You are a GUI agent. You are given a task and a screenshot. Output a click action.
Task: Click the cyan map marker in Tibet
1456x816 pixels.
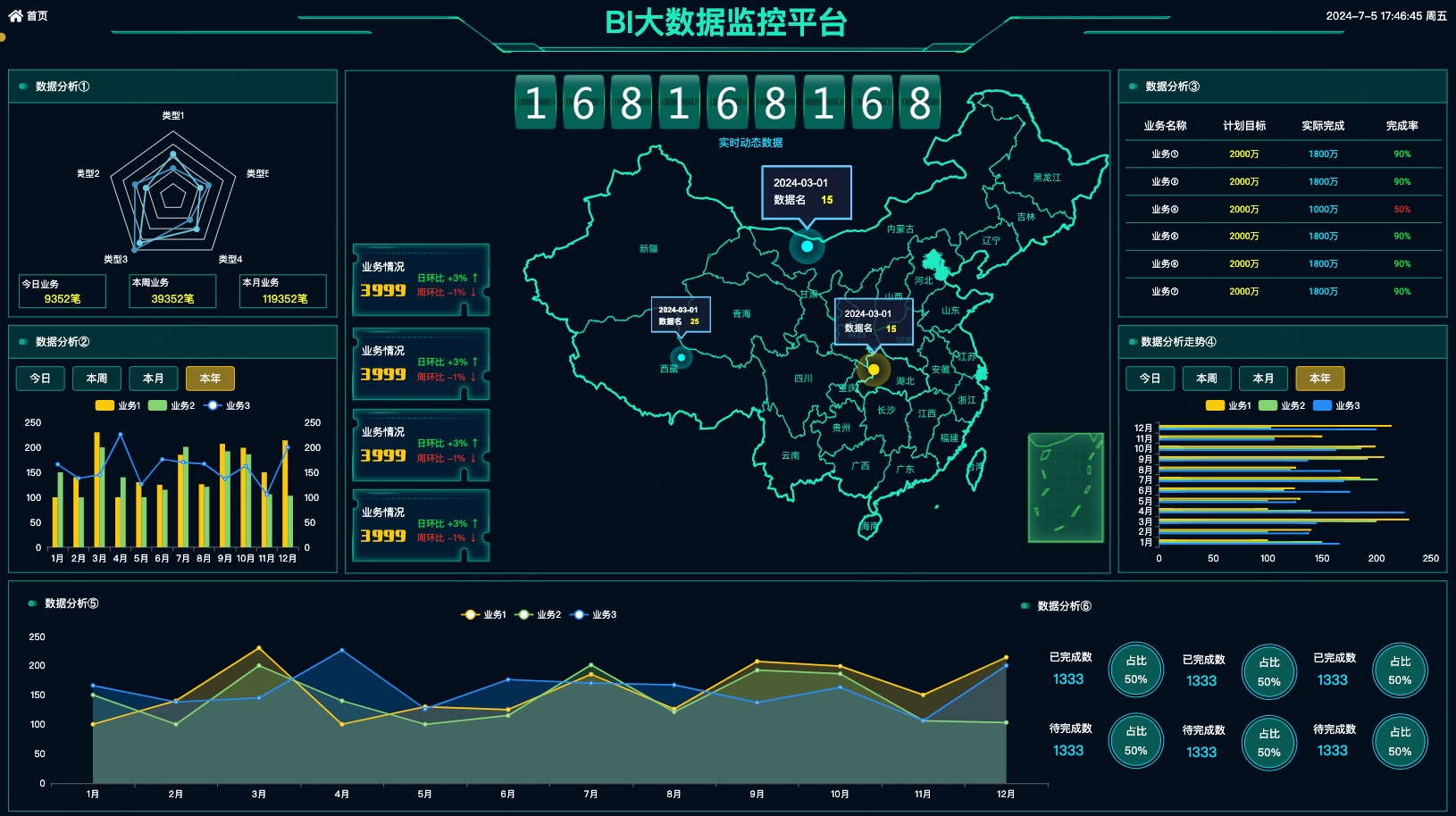coord(681,358)
